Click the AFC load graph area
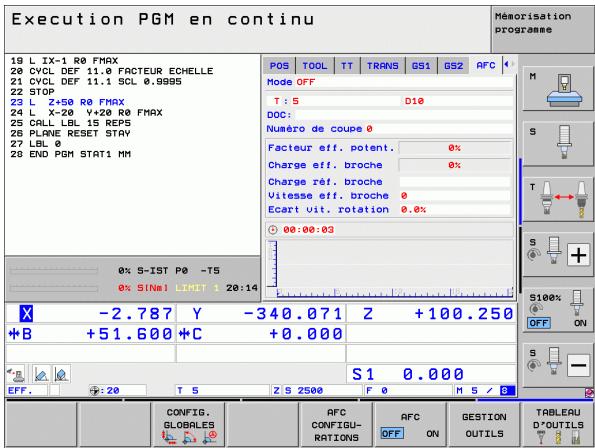Image resolution: width=595 pixels, height=448 pixels. point(390,269)
